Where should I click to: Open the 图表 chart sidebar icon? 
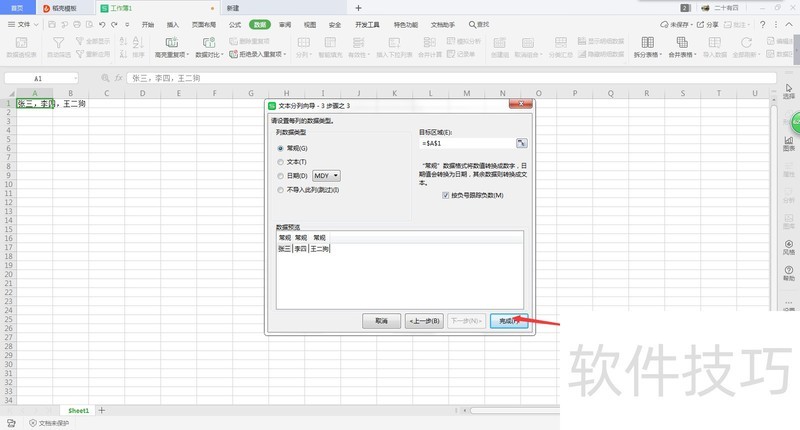click(x=789, y=143)
